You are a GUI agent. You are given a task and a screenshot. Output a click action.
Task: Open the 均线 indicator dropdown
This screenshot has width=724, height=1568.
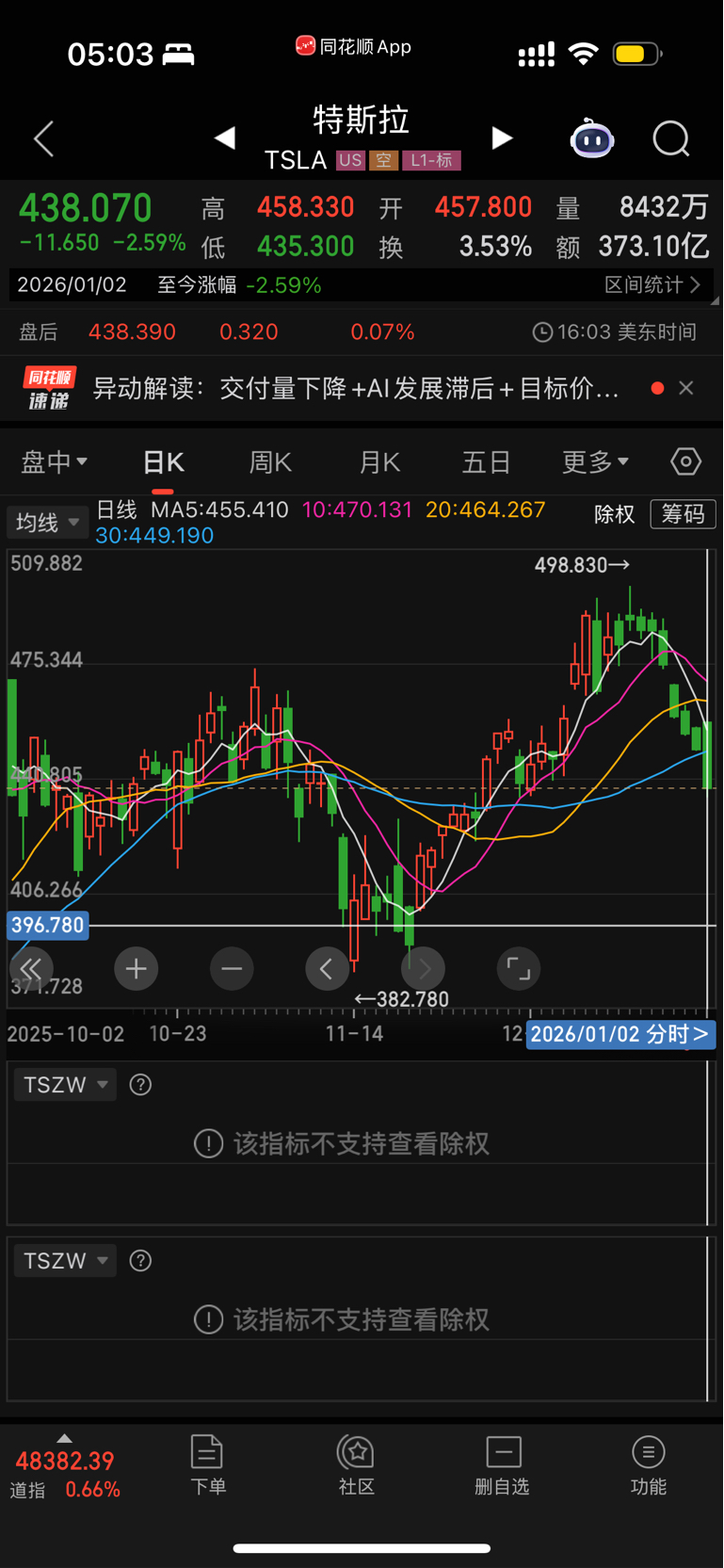point(48,522)
